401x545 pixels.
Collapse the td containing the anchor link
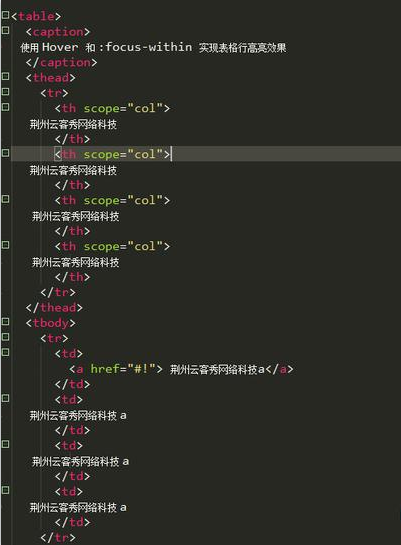(5, 352)
